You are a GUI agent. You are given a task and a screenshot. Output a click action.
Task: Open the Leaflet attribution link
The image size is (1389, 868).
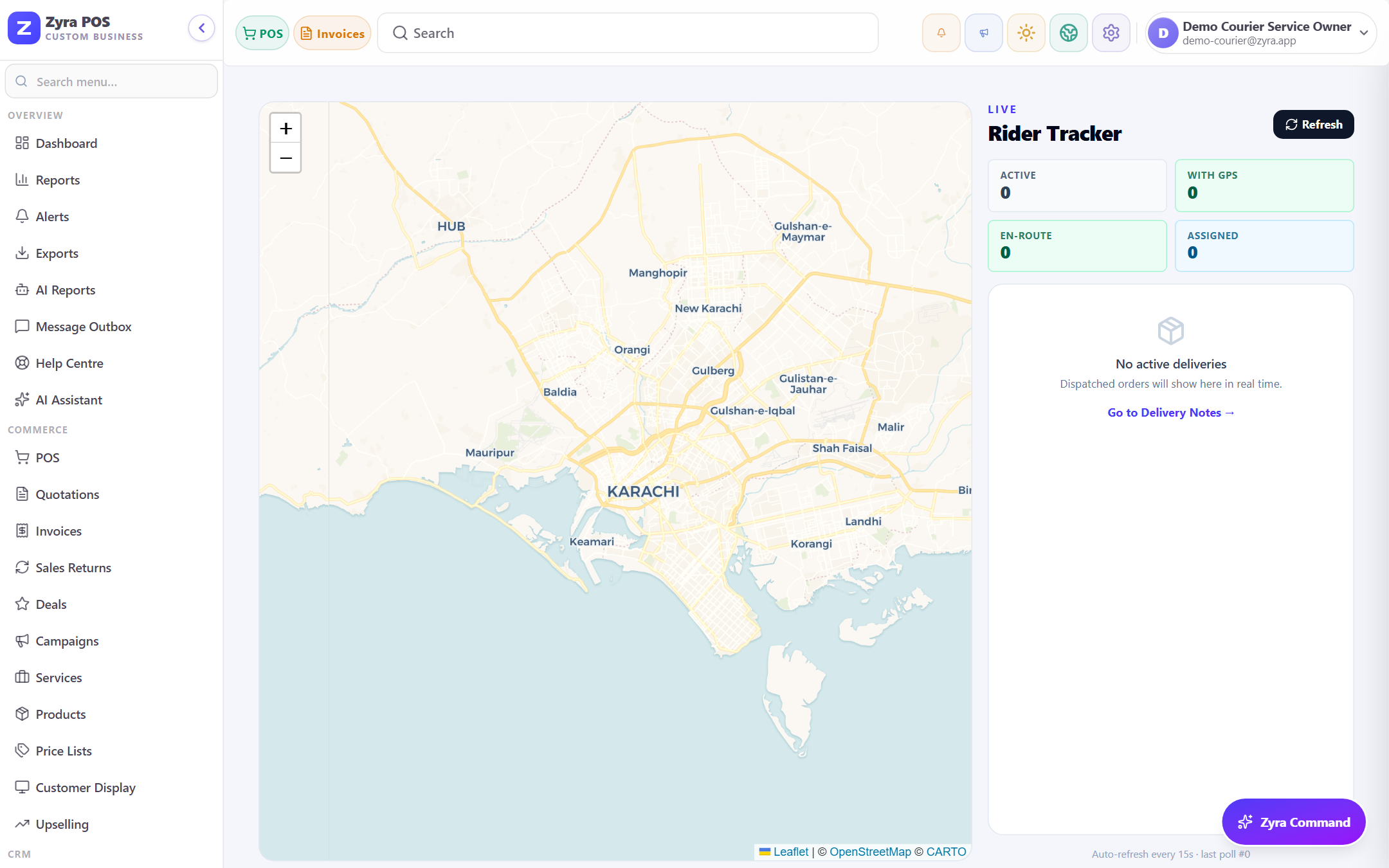784,852
